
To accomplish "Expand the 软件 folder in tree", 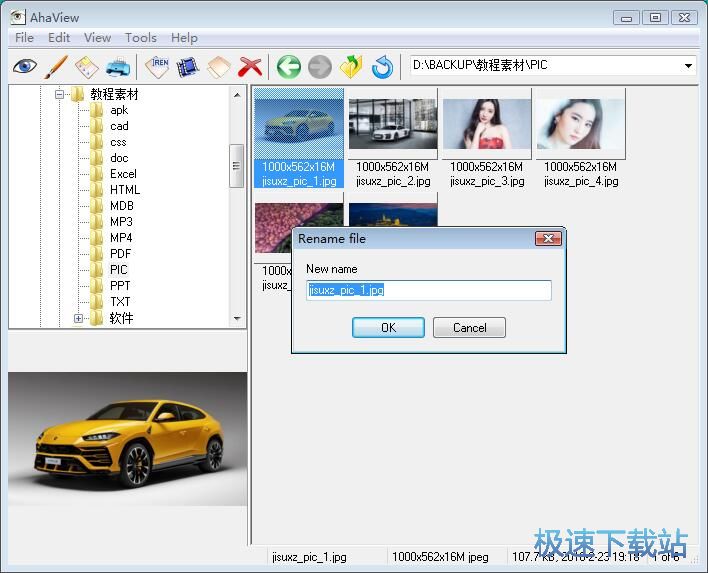I will (x=78, y=318).
